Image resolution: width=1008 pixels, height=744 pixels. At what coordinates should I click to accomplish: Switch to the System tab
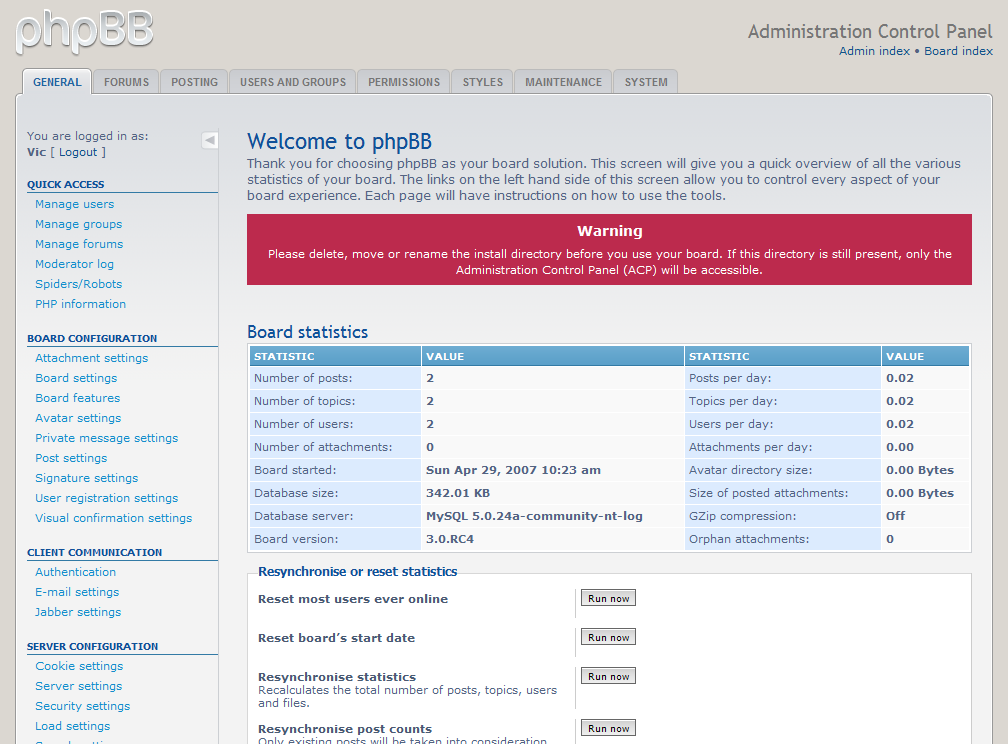pos(646,82)
